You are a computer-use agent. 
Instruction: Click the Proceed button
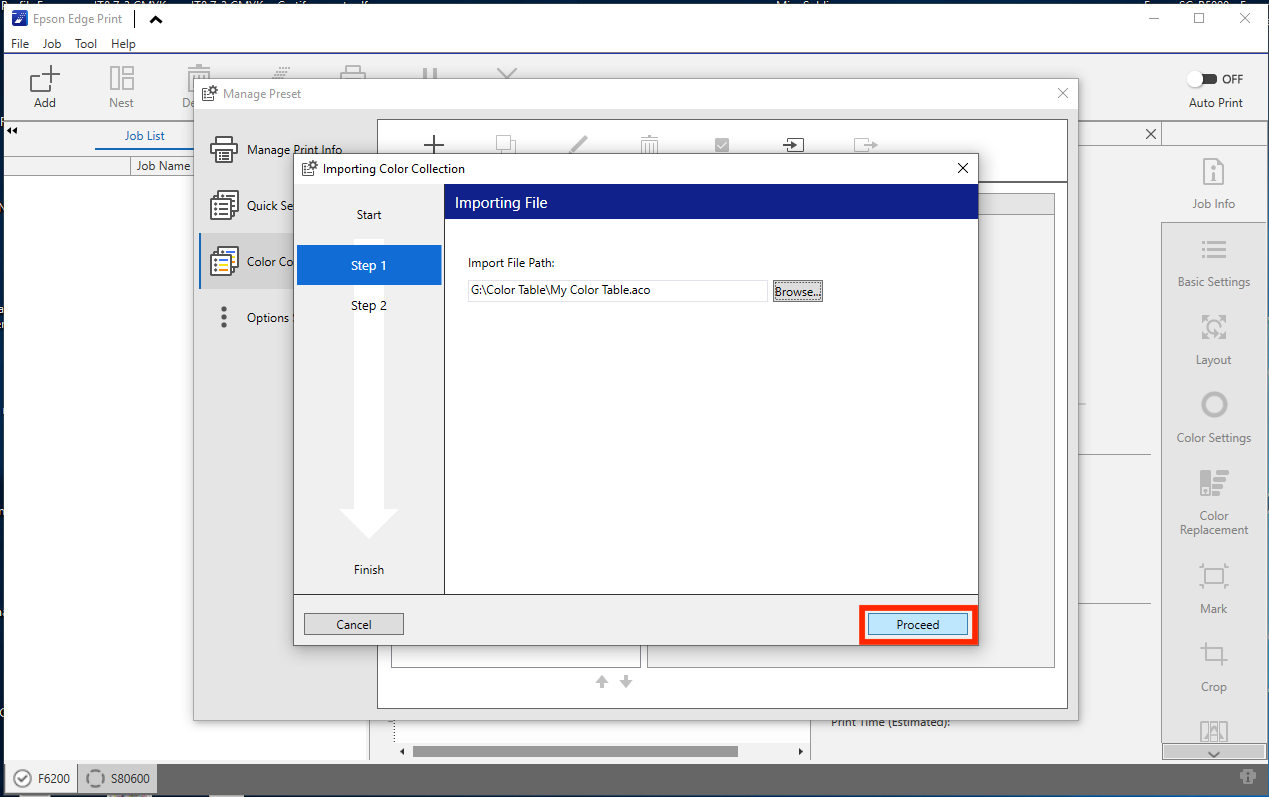[918, 625]
